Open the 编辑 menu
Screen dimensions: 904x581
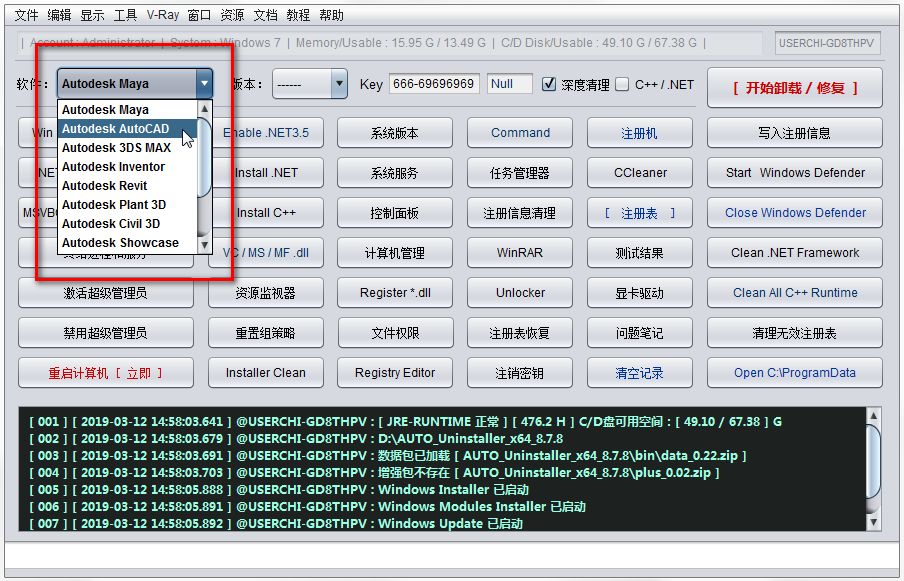click(x=59, y=15)
